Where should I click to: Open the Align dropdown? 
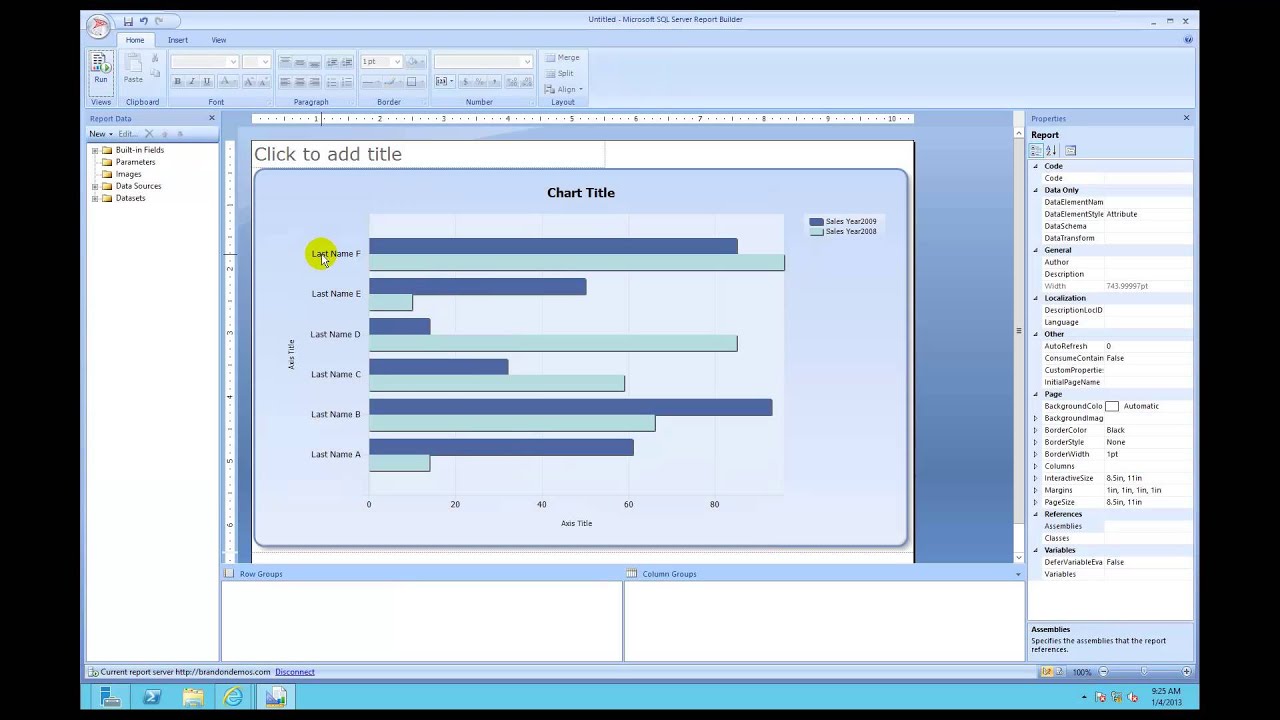[564, 89]
